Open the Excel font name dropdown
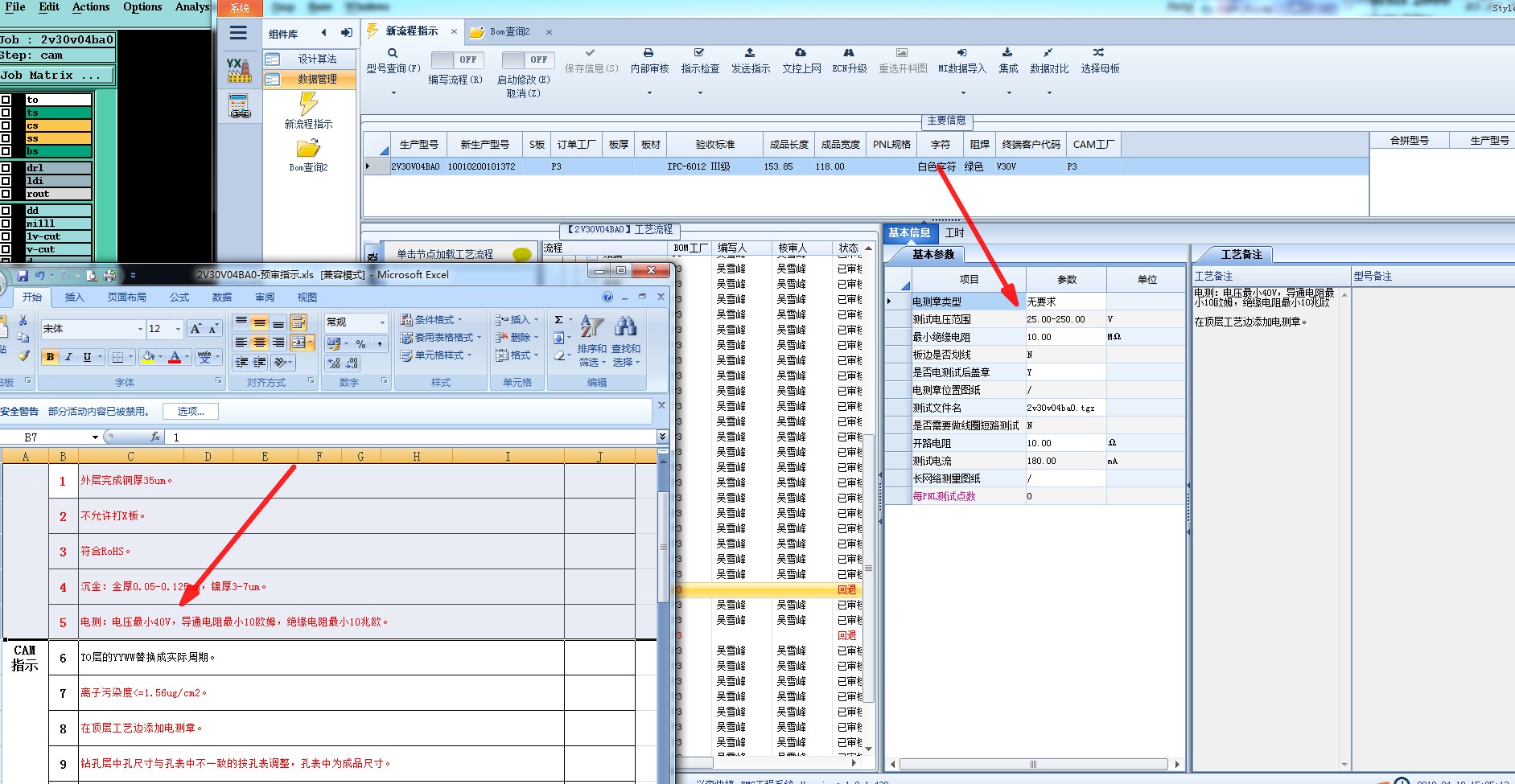 [140, 329]
